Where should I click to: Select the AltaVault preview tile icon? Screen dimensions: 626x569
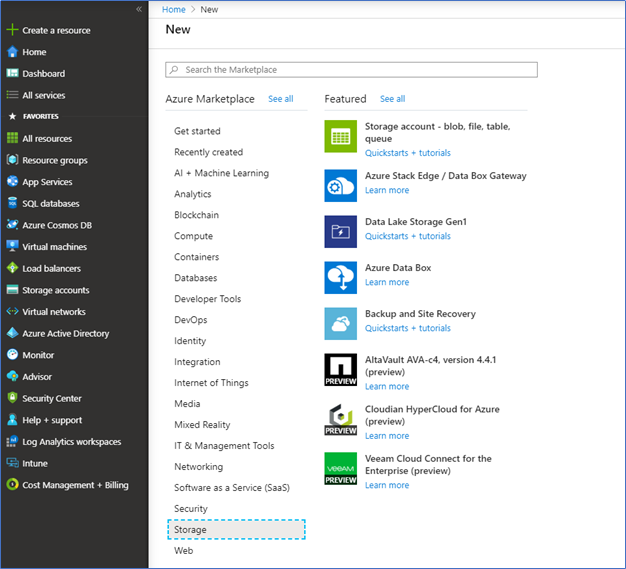point(341,369)
